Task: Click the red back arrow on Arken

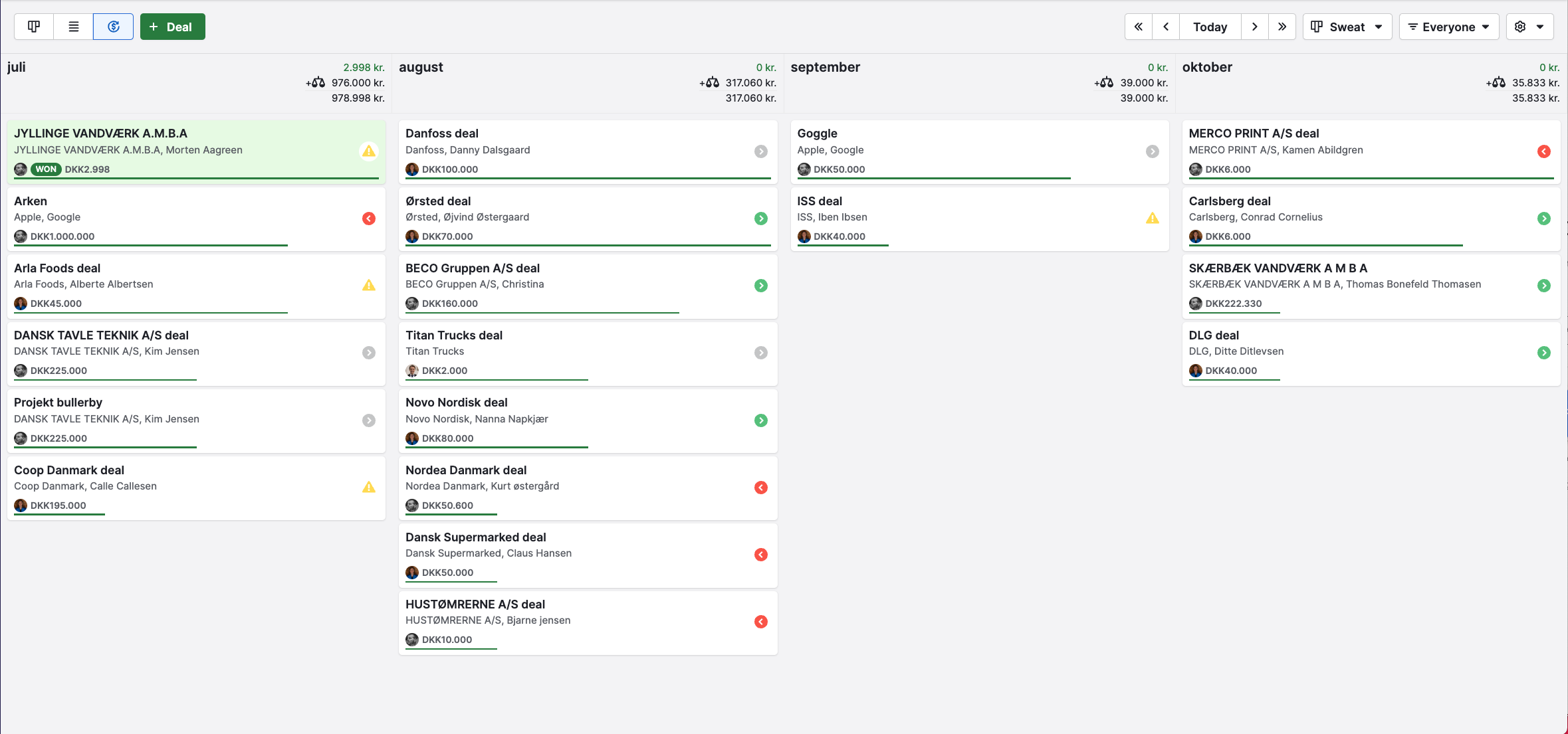Action: pyautogui.click(x=369, y=219)
